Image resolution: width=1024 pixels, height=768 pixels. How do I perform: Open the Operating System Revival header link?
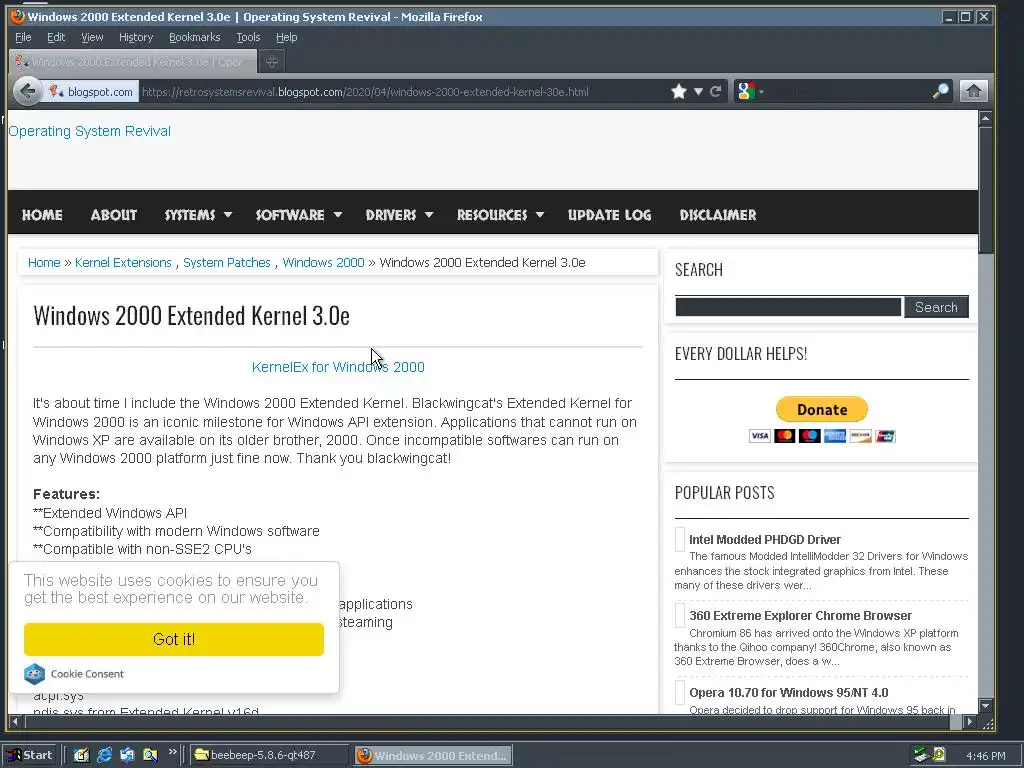89,131
